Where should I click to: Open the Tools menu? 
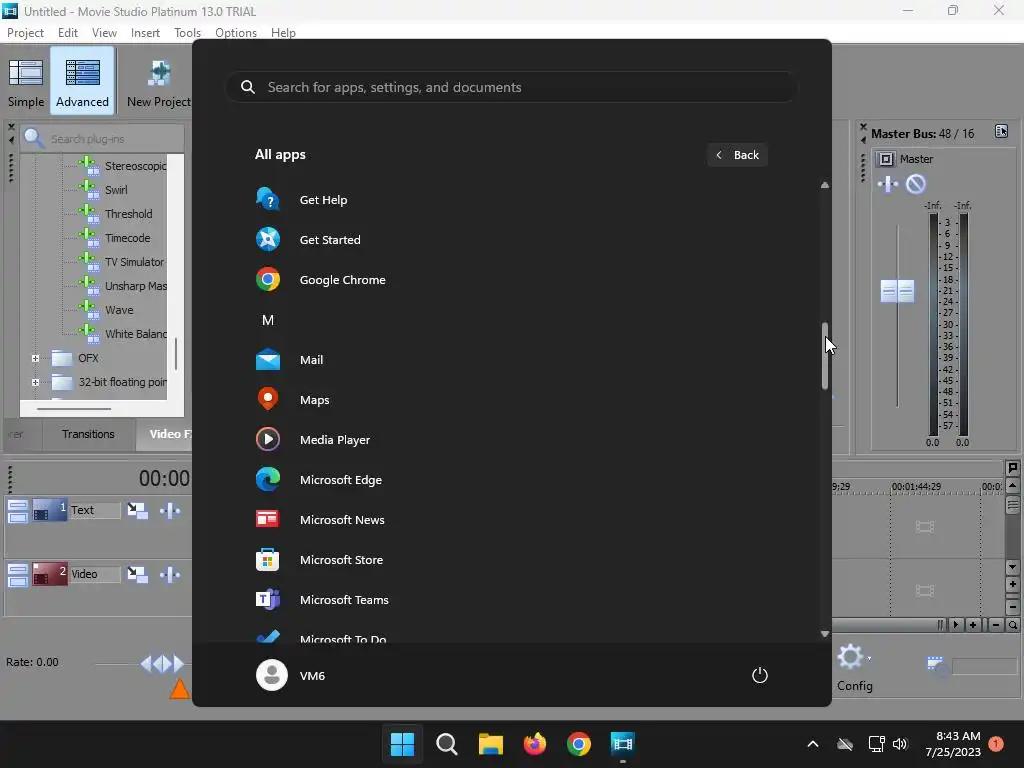[x=187, y=33]
